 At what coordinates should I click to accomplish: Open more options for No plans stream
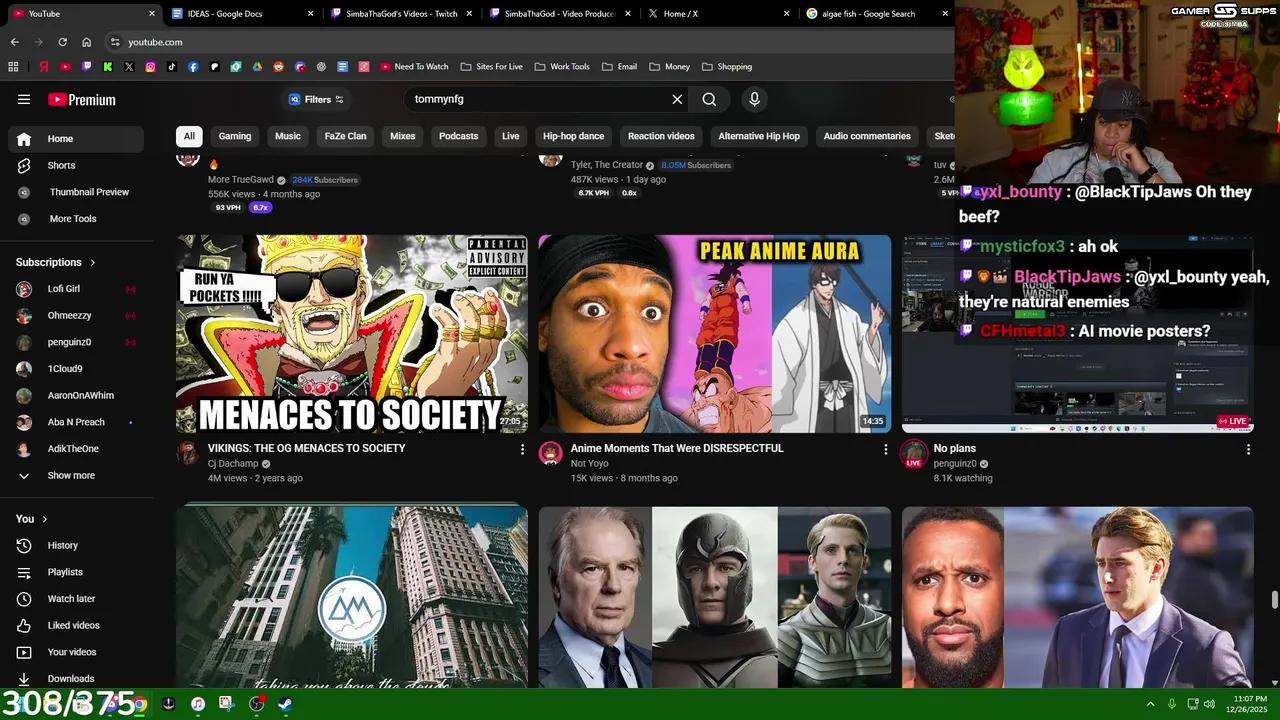point(1248,450)
